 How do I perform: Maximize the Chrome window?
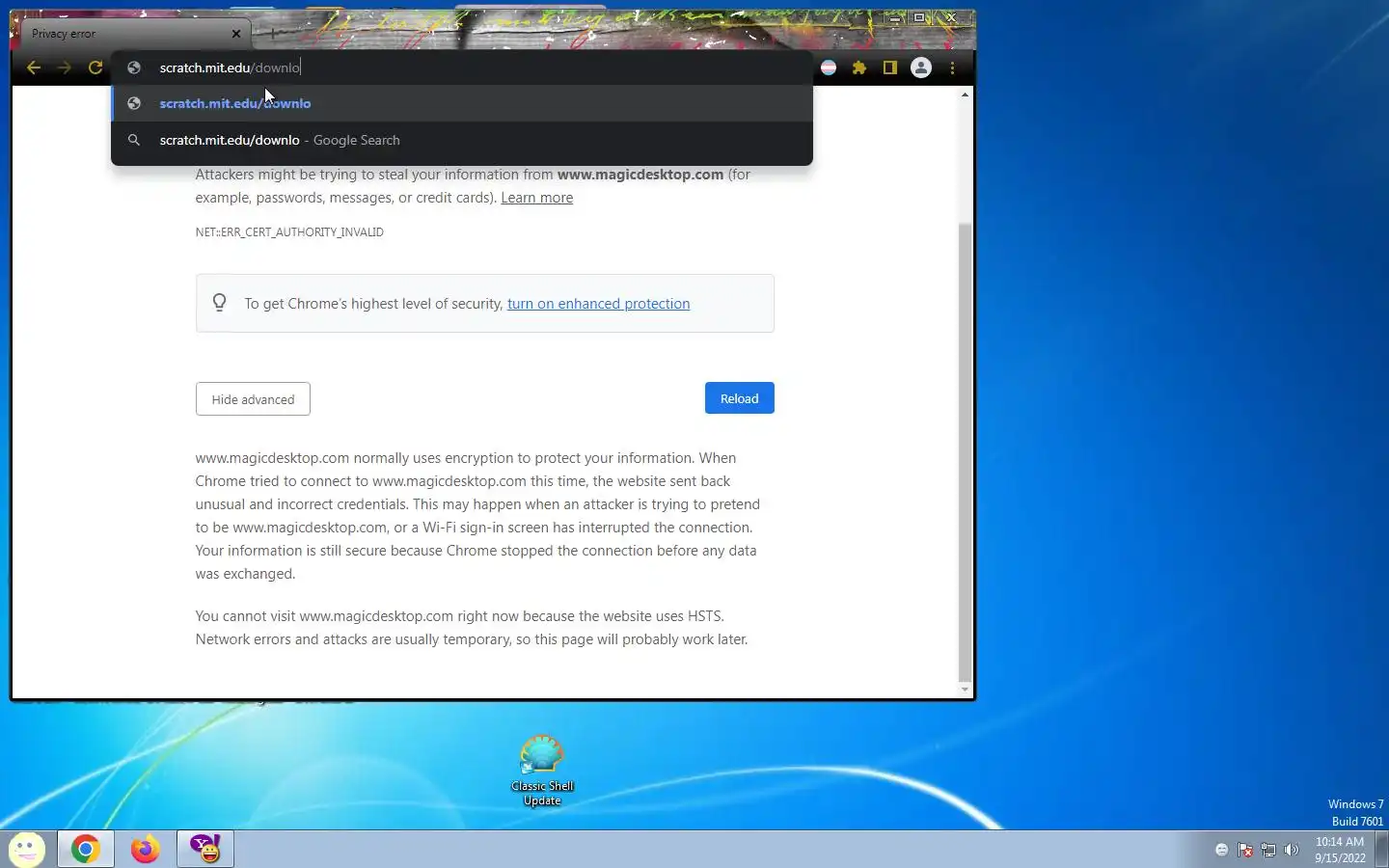pos(919,17)
